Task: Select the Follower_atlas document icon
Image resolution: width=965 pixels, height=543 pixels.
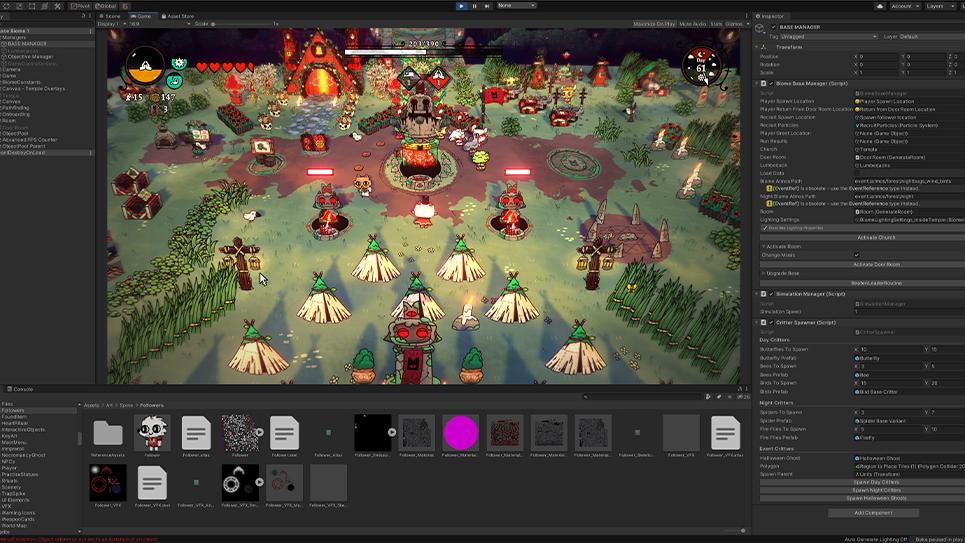Action: 196,432
